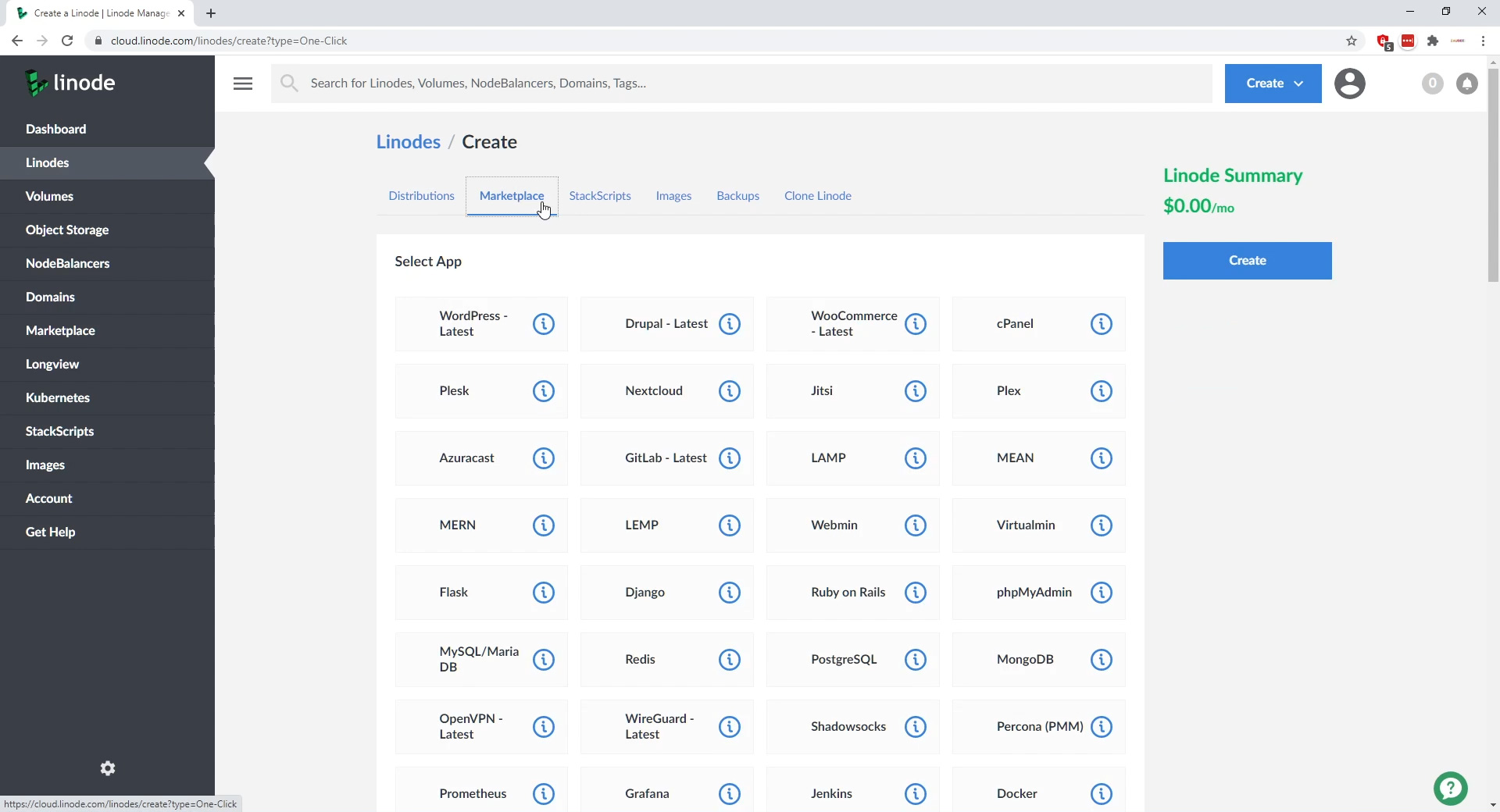Viewport: 1500px width, 812px height.
Task: Open MongoDB info icon
Action: pos(1102,660)
